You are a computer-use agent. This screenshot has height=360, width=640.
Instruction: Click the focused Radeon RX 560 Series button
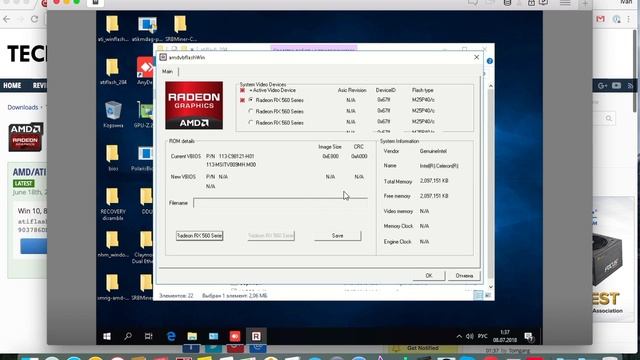coord(200,236)
